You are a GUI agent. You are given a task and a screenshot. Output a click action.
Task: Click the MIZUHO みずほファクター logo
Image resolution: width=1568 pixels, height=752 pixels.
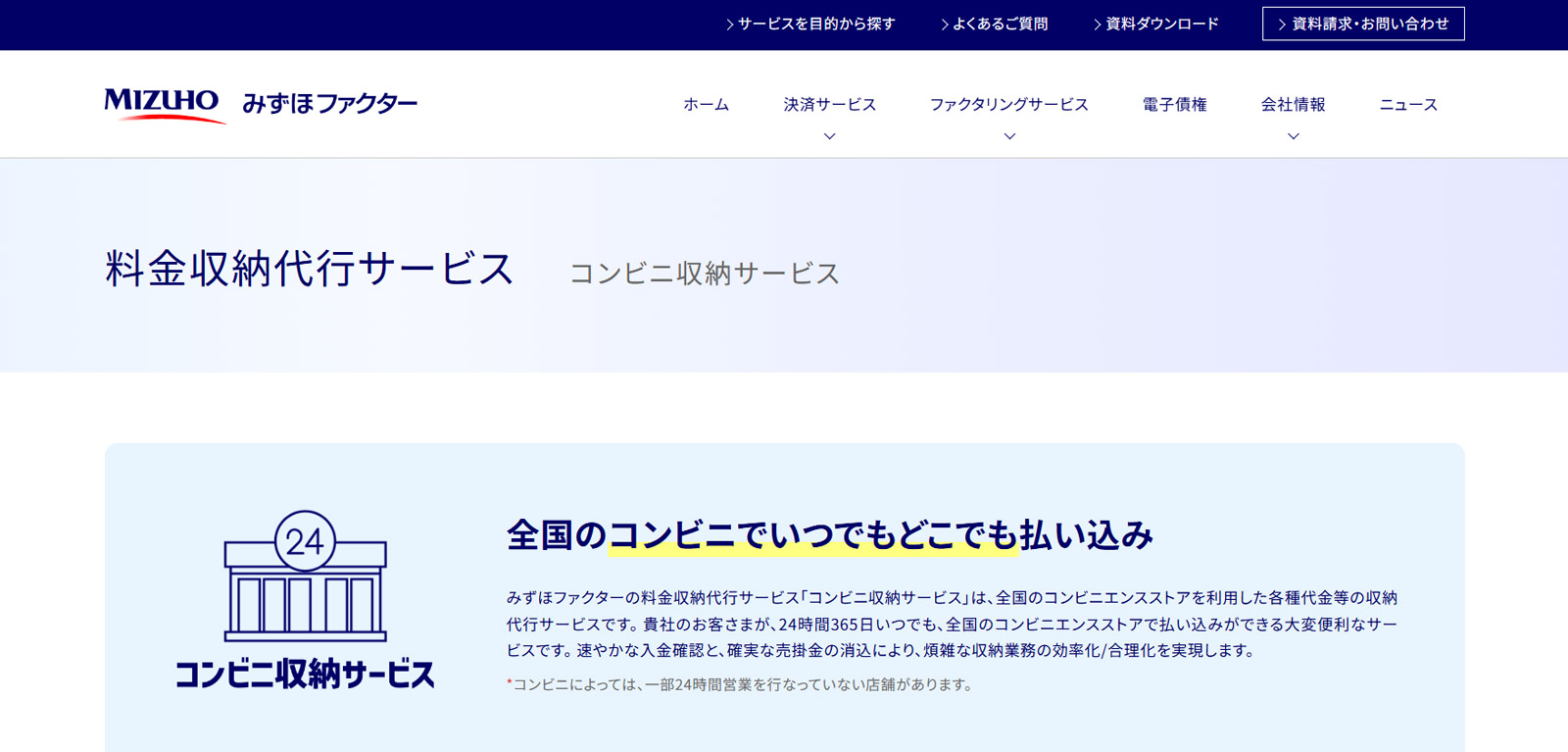click(261, 104)
